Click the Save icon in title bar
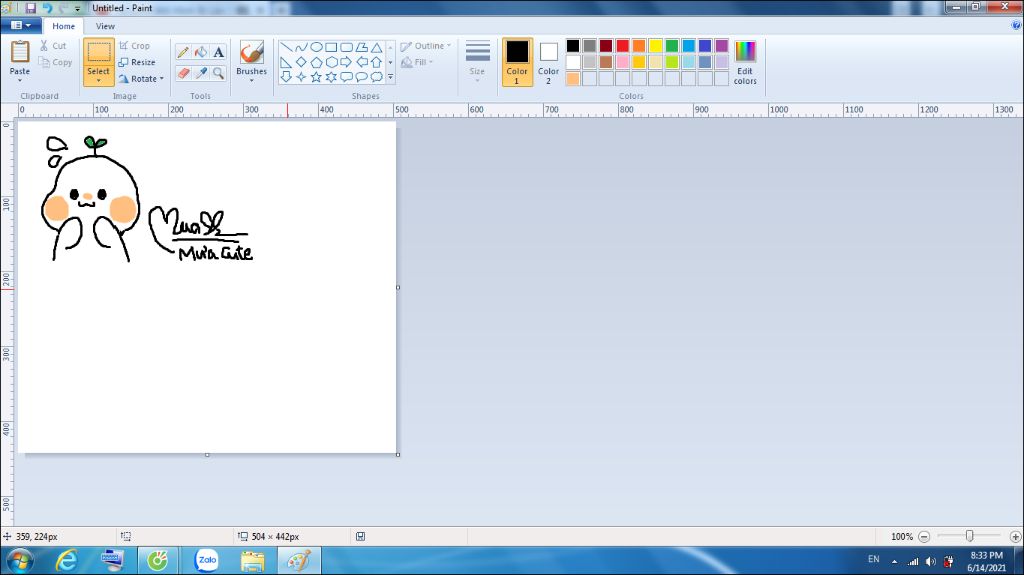 click(31, 8)
